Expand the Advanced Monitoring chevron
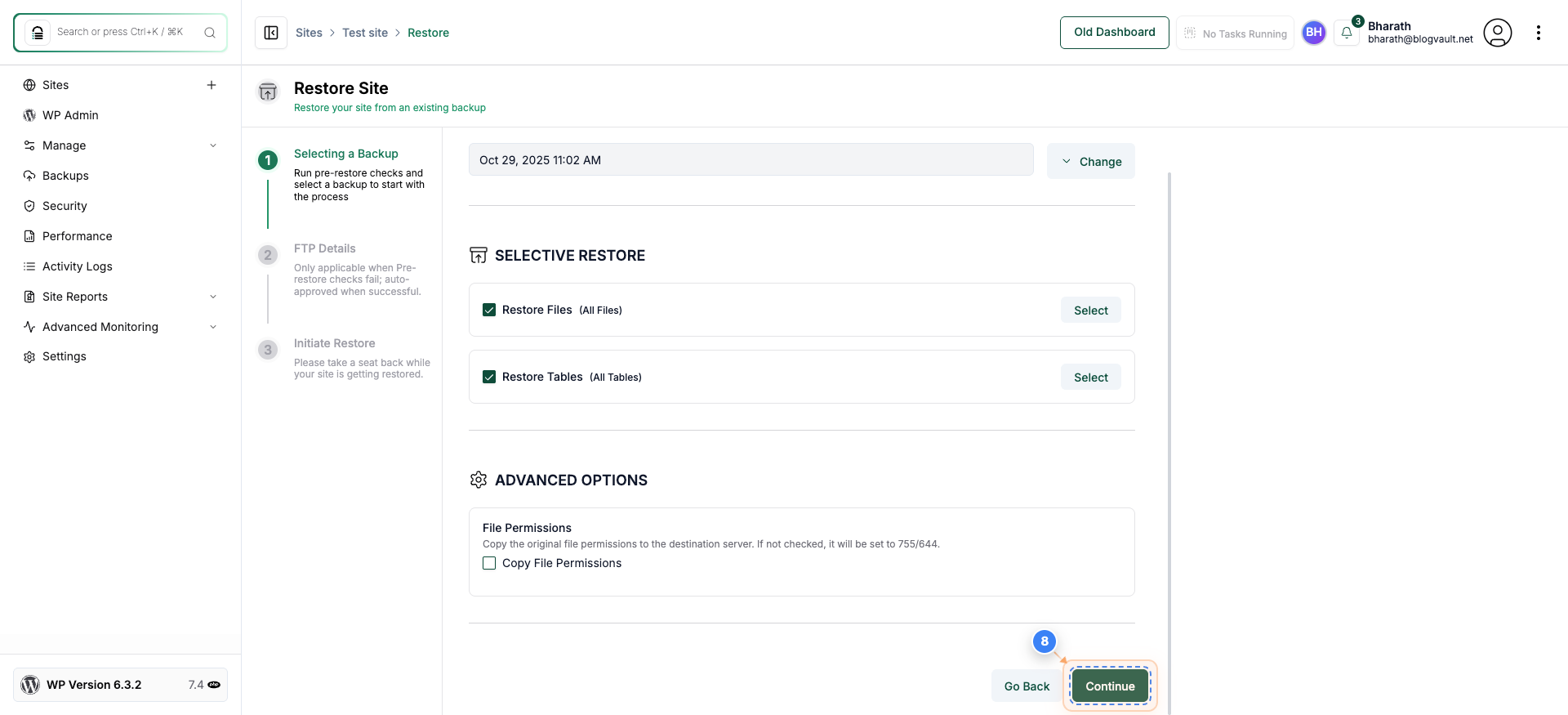The height and width of the screenshot is (715, 1568). point(213,327)
